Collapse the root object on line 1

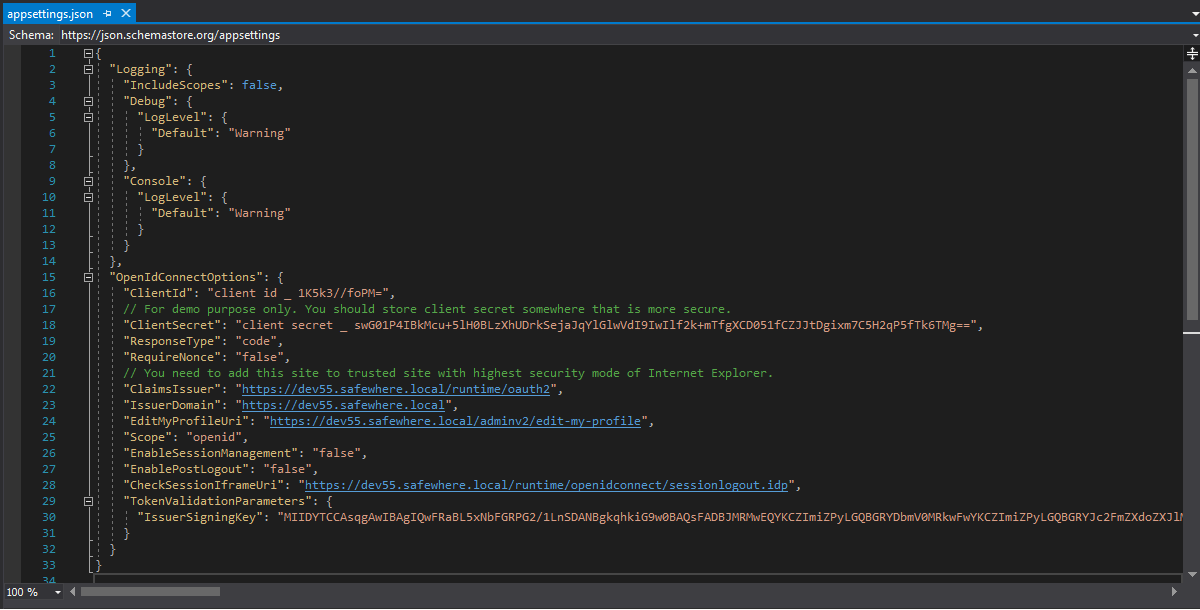(x=89, y=53)
